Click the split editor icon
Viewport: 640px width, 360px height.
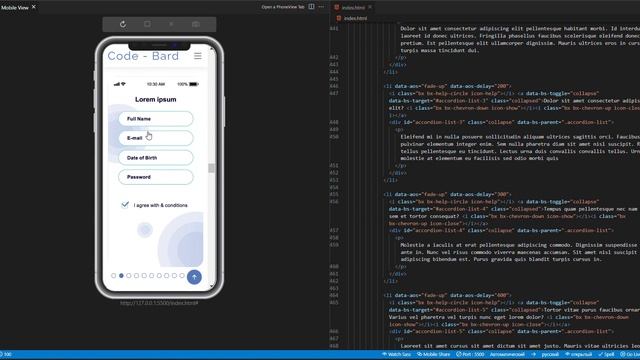tap(311, 7)
